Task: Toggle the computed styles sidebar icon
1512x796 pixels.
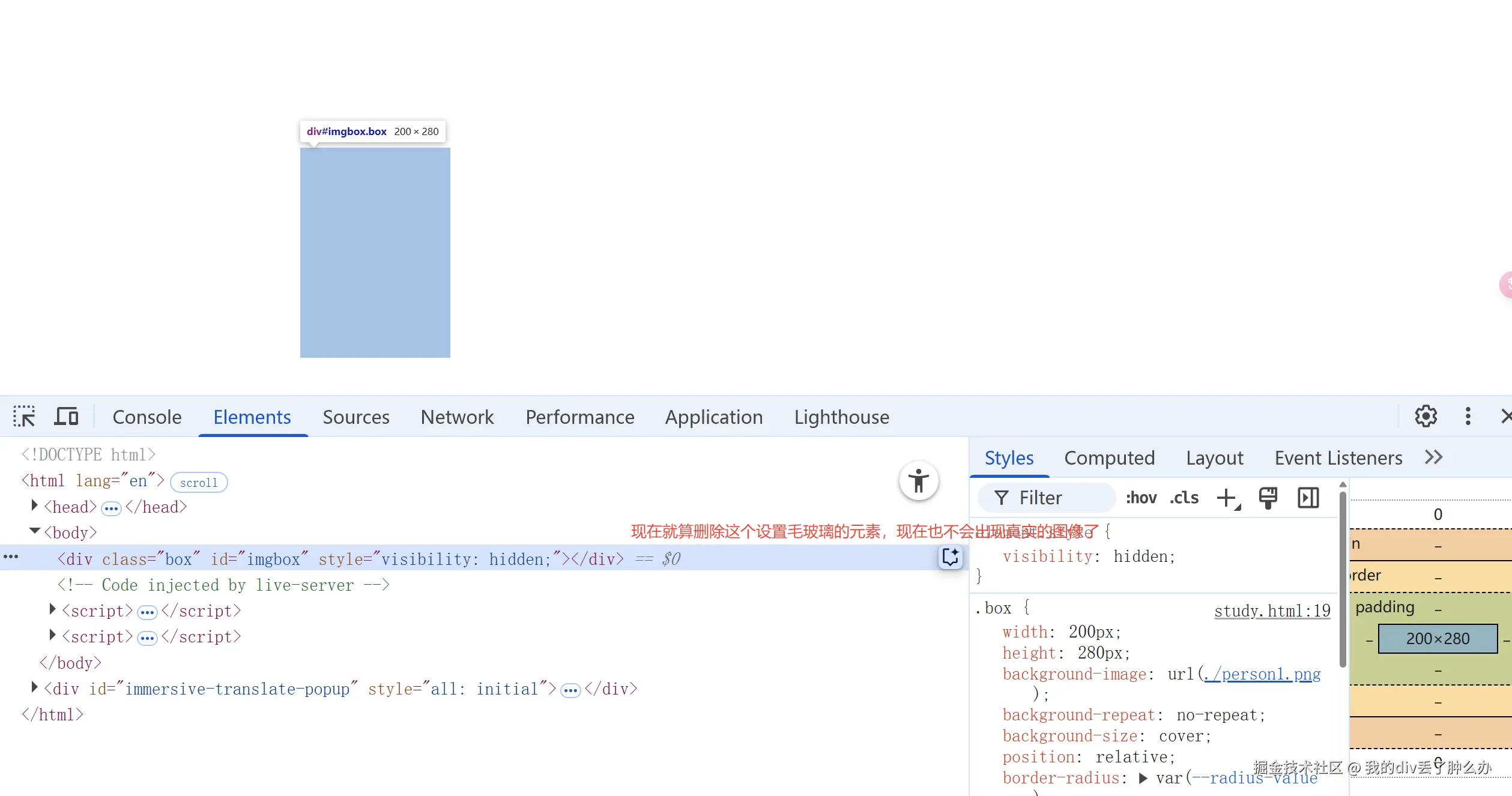Action: coord(1308,498)
